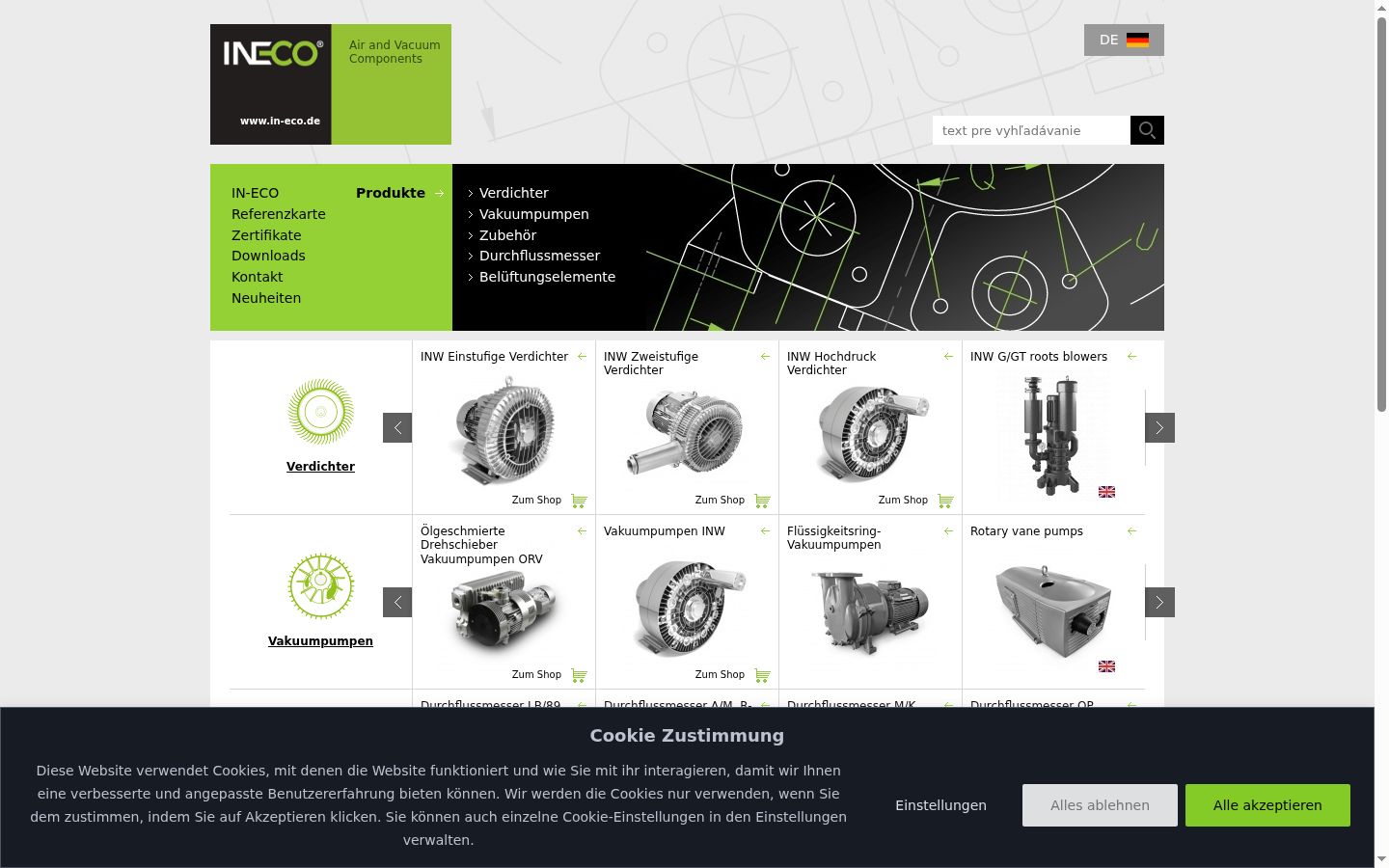Select Kontakt in the navigation menu
This screenshot has width=1389, height=868.
tap(257, 277)
